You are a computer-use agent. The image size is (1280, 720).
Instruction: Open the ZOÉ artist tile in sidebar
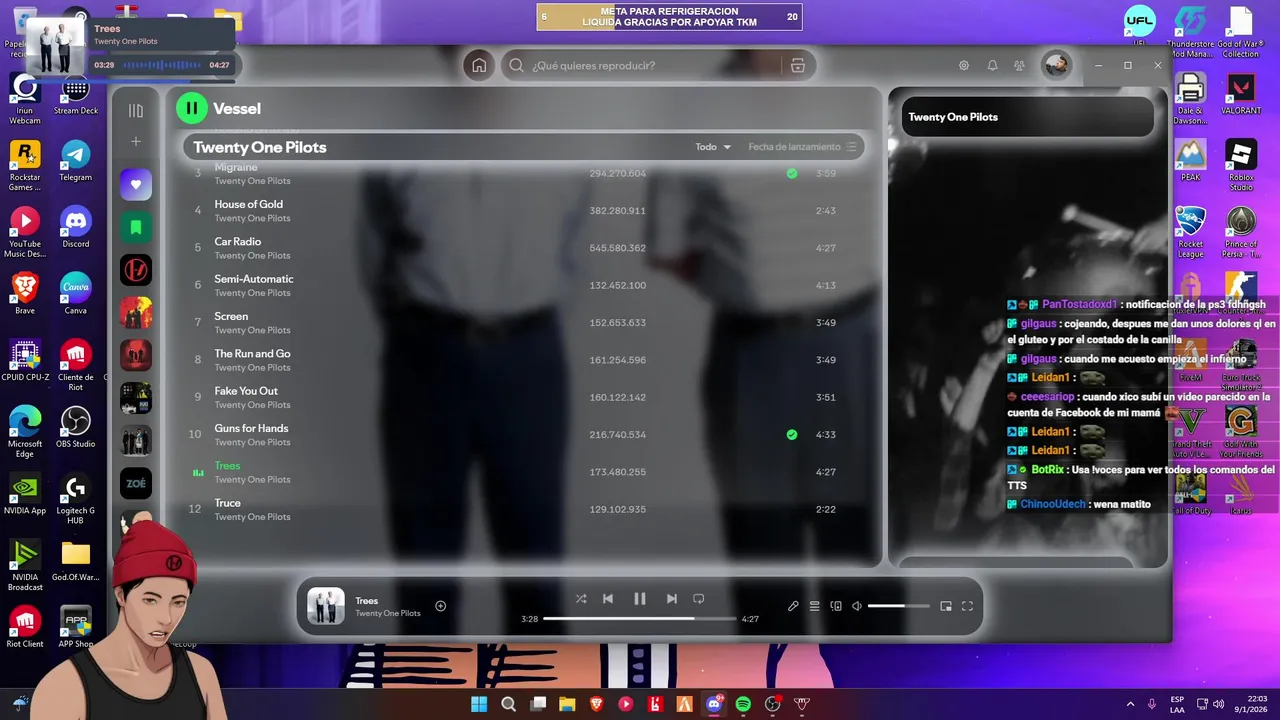pos(136,483)
